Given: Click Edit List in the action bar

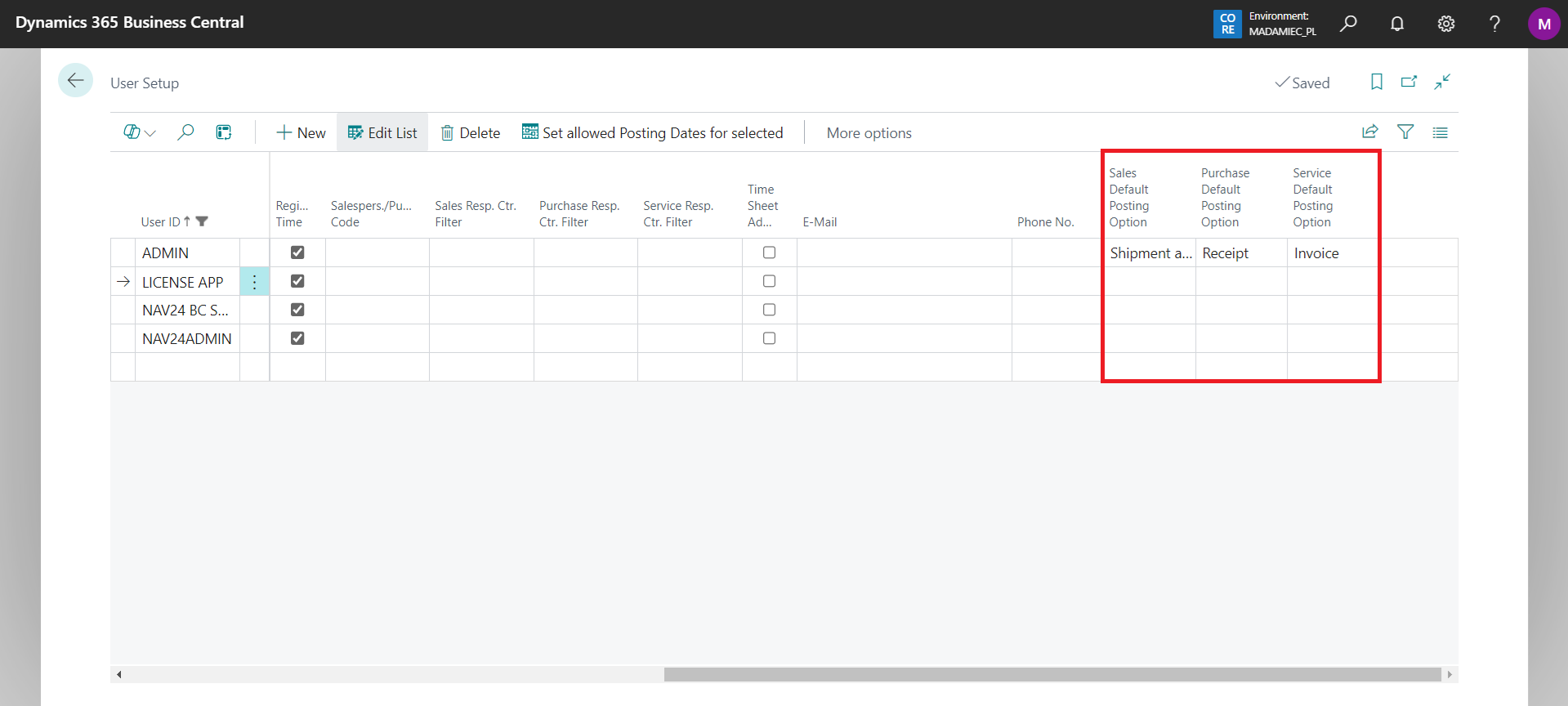Looking at the screenshot, I should click(382, 133).
